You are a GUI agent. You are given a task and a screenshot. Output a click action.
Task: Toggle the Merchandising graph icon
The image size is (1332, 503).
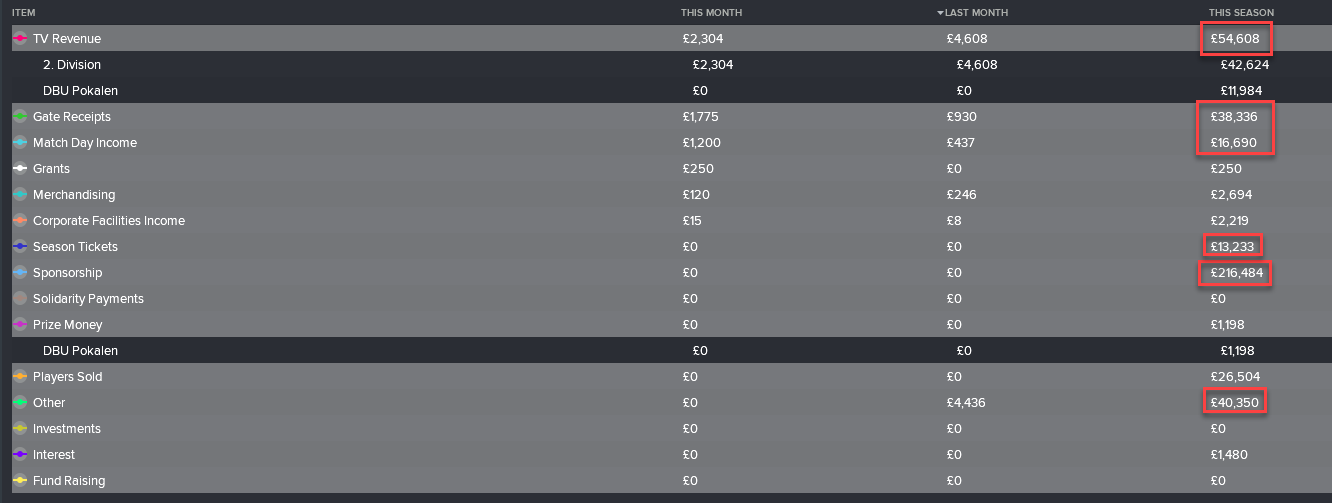pos(20,195)
